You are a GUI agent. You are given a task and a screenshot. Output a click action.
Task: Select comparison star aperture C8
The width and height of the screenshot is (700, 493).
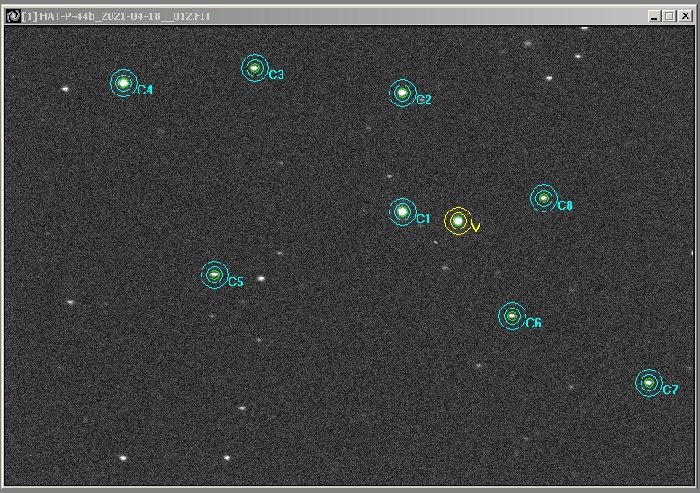pyautogui.click(x=544, y=198)
